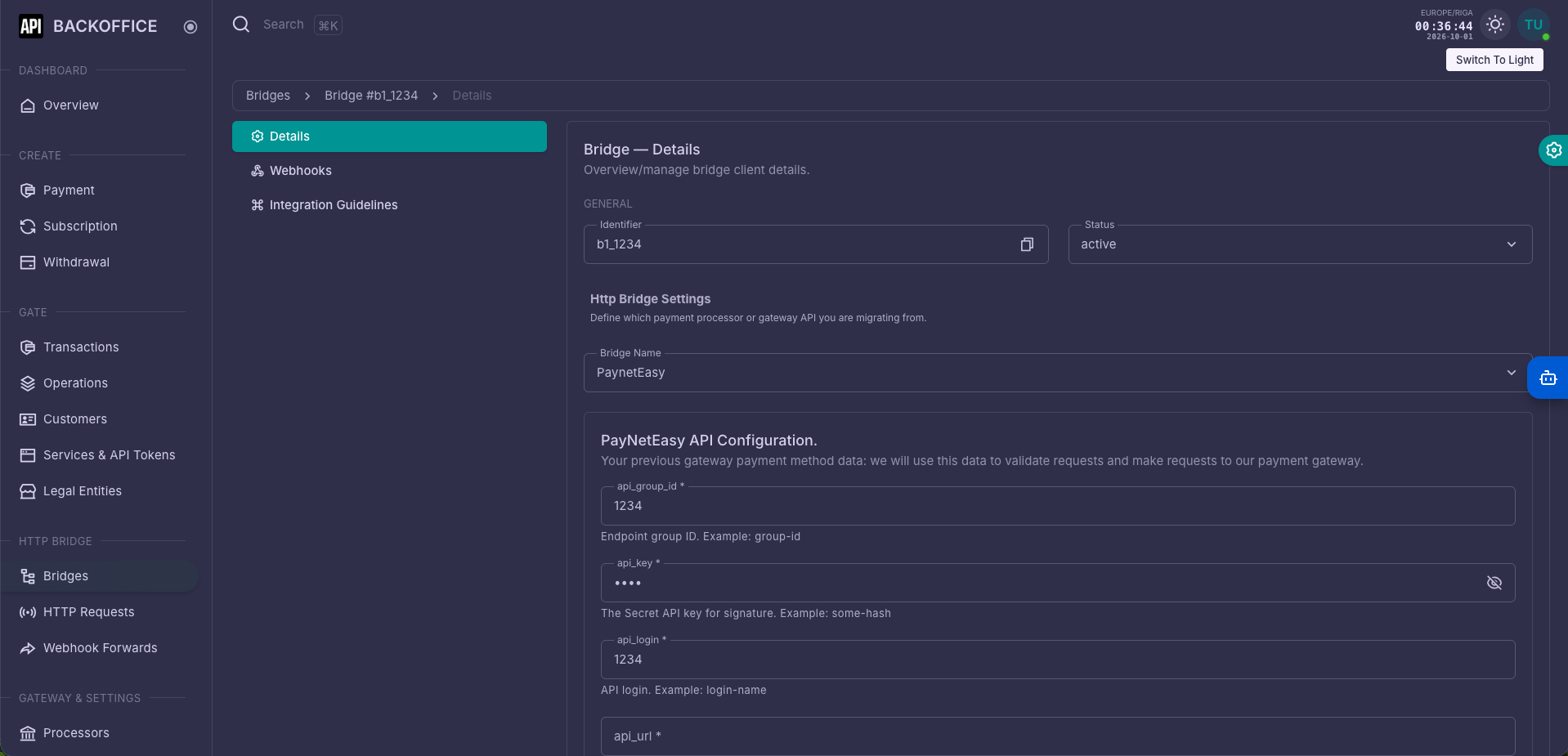Toggle the sidebar pin circle icon
Viewport: 1568px width, 756px height.
pos(190,27)
